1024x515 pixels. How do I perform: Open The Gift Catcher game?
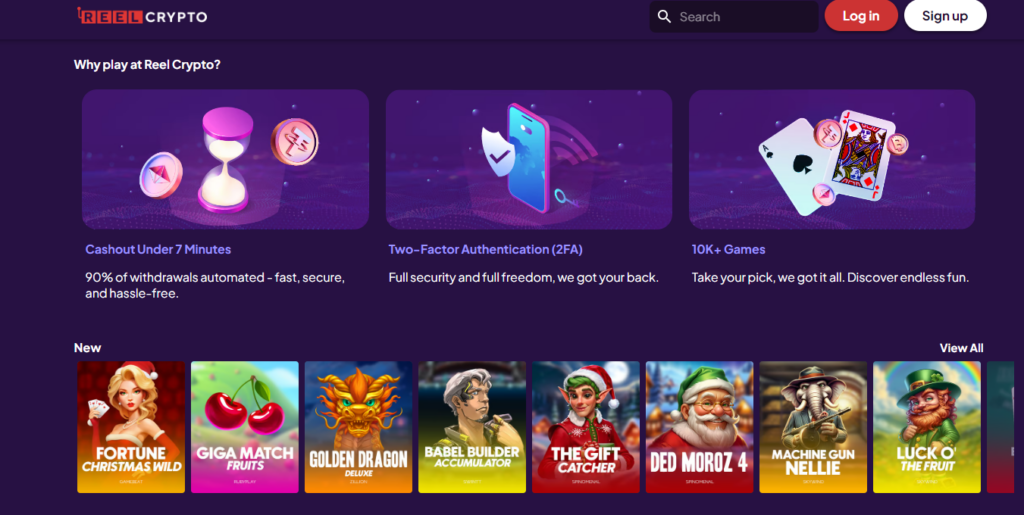pyautogui.click(x=585, y=427)
